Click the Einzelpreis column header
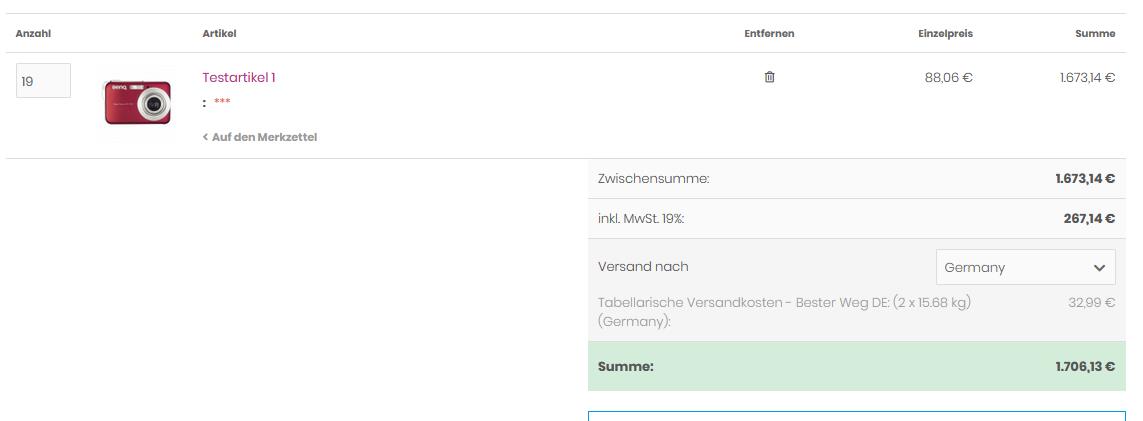 click(x=945, y=33)
